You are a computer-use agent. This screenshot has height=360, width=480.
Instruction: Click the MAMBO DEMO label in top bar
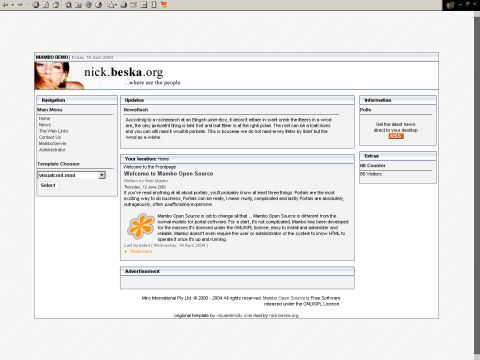click(x=52, y=57)
